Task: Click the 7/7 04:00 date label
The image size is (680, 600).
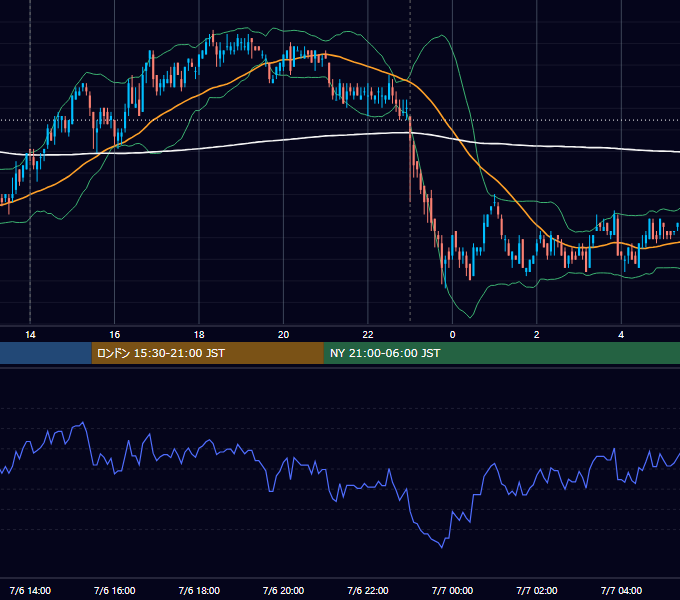Action: click(621, 590)
